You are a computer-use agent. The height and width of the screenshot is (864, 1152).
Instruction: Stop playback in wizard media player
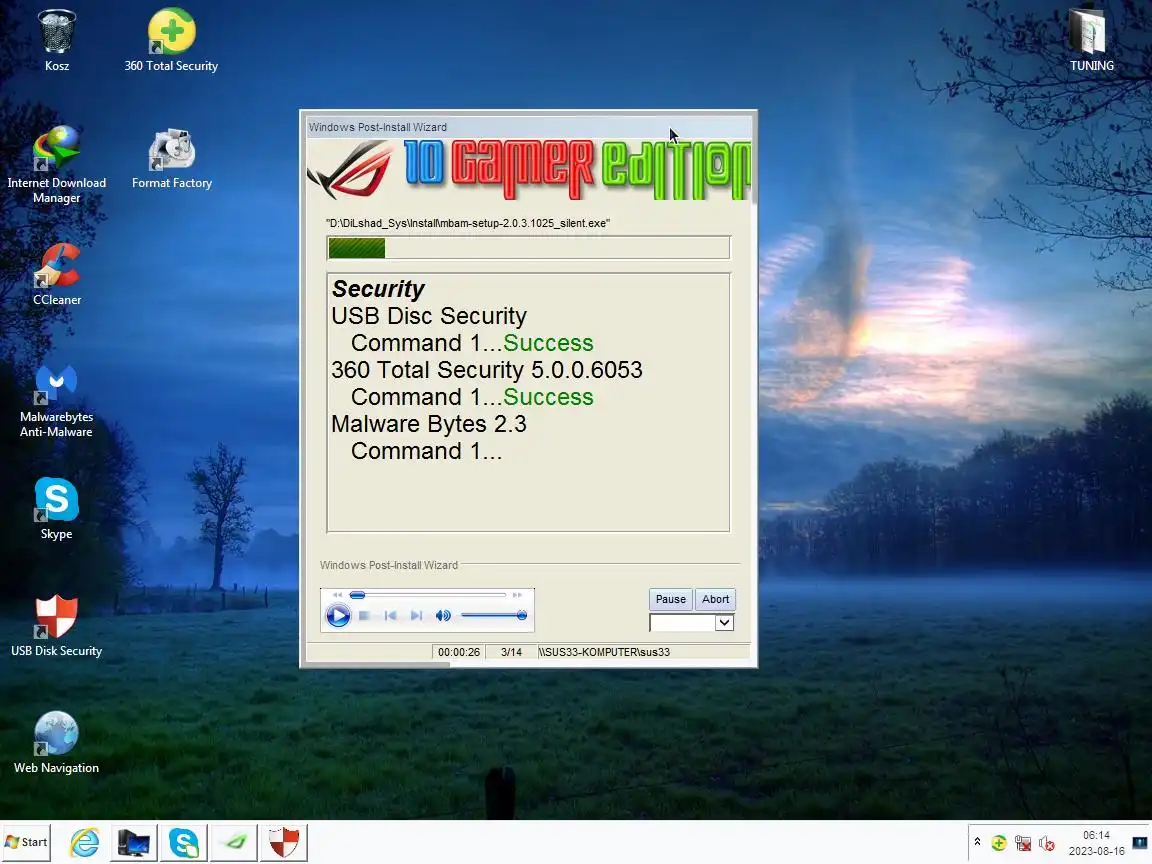(x=364, y=616)
